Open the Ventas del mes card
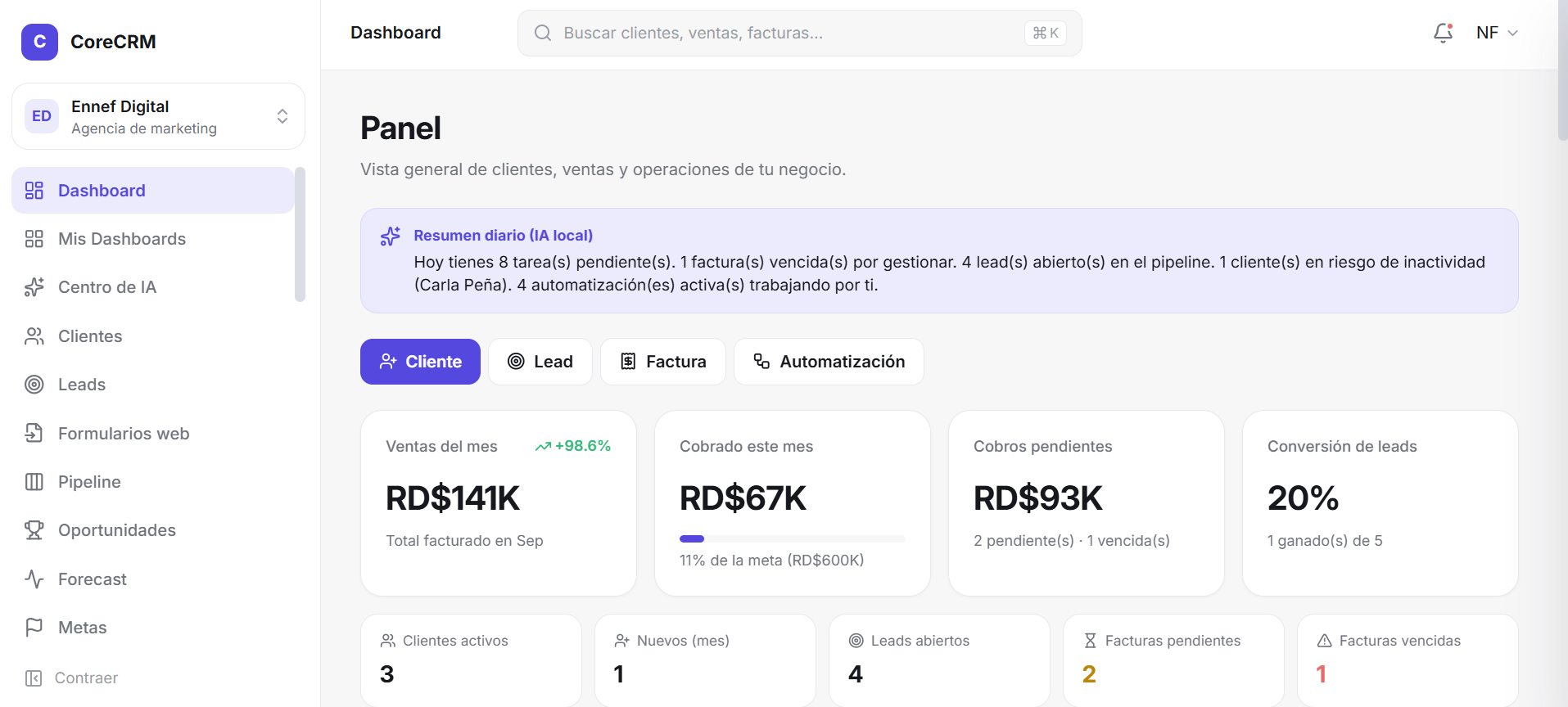 point(499,503)
